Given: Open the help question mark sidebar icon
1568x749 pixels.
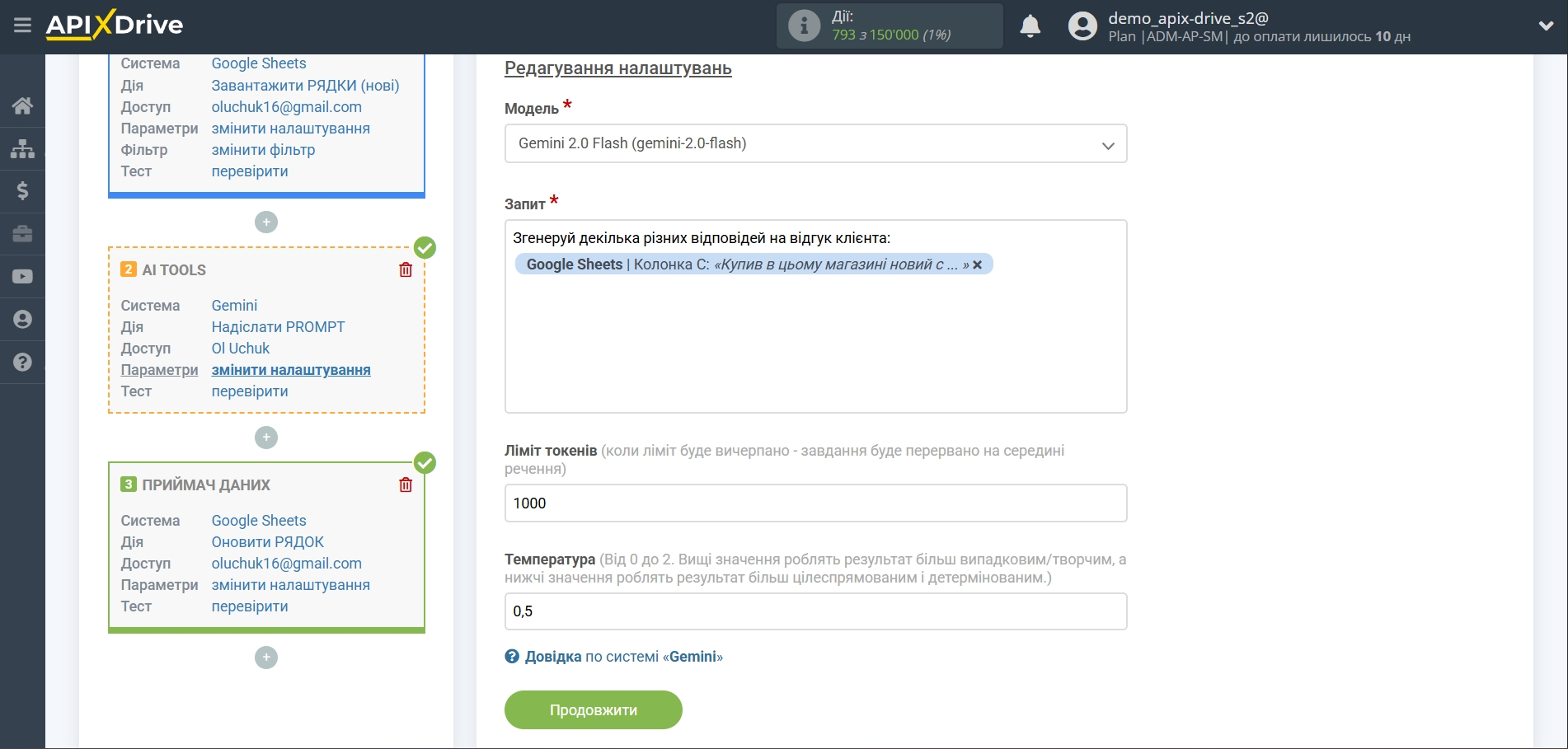Looking at the screenshot, I should 22,363.
